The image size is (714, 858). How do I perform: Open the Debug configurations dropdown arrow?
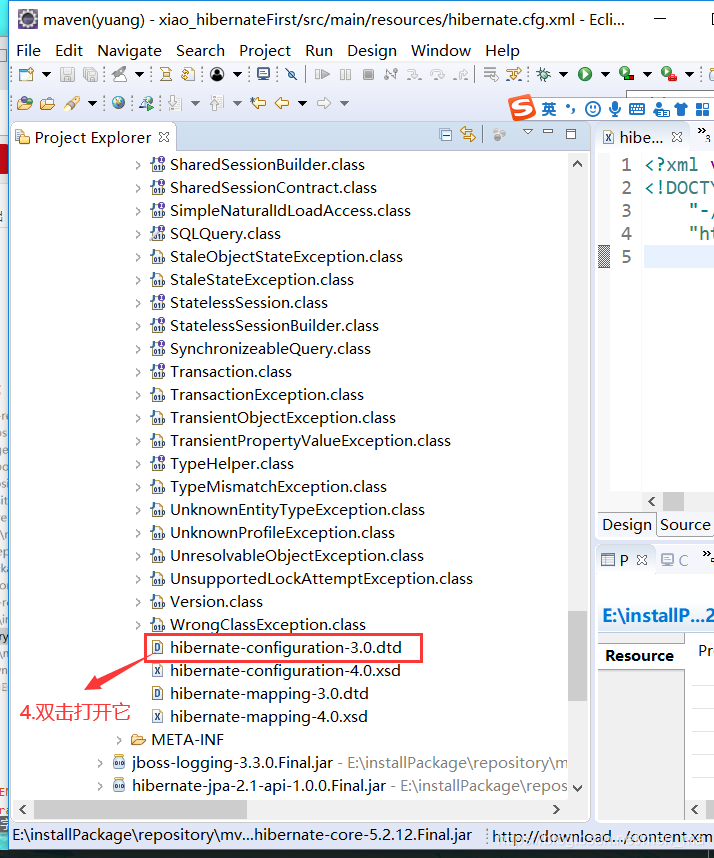(564, 74)
